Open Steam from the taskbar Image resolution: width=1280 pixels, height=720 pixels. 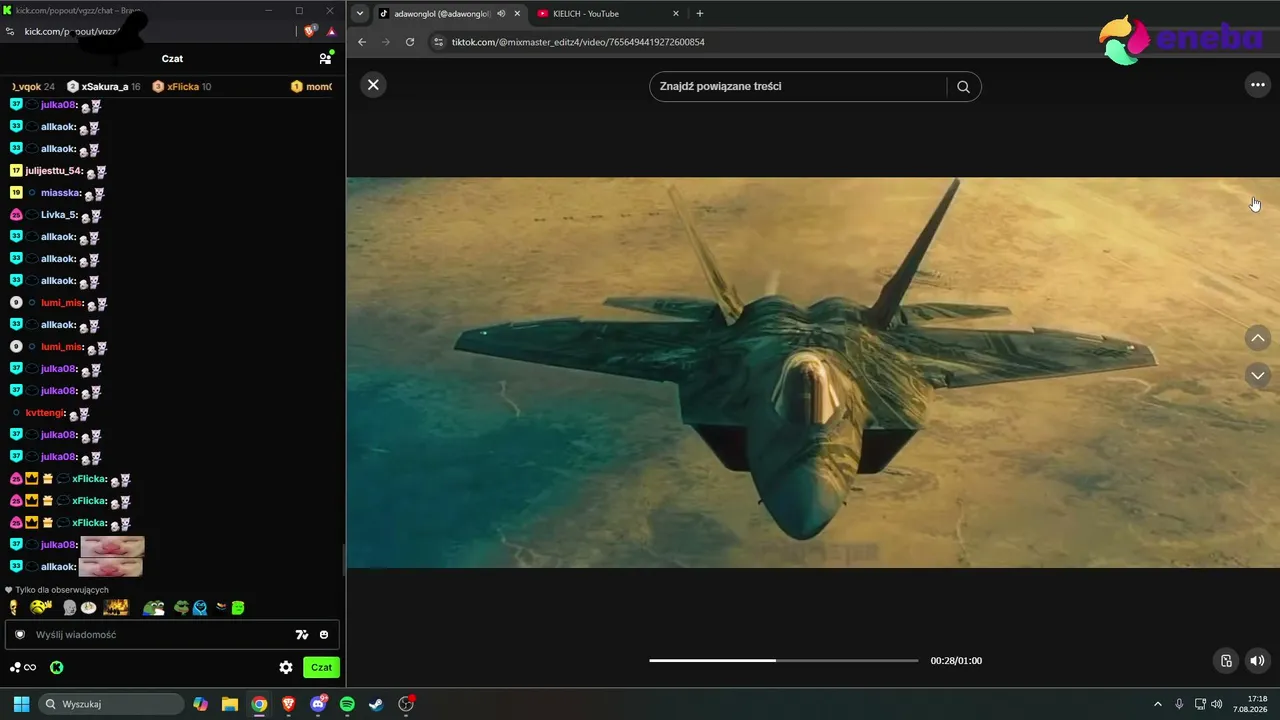[376, 704]
